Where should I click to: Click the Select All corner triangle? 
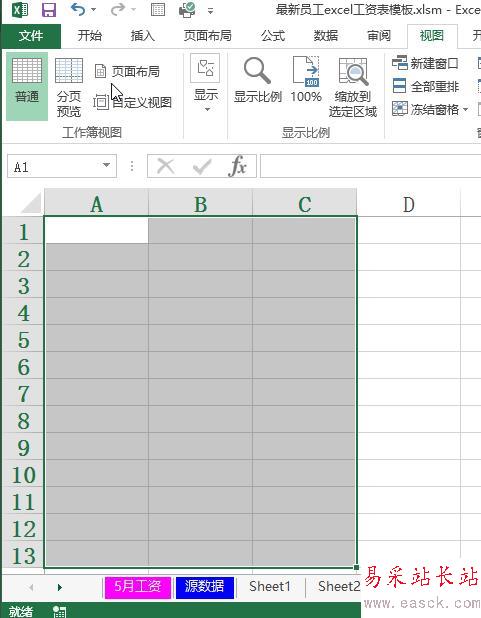(31, 203)
